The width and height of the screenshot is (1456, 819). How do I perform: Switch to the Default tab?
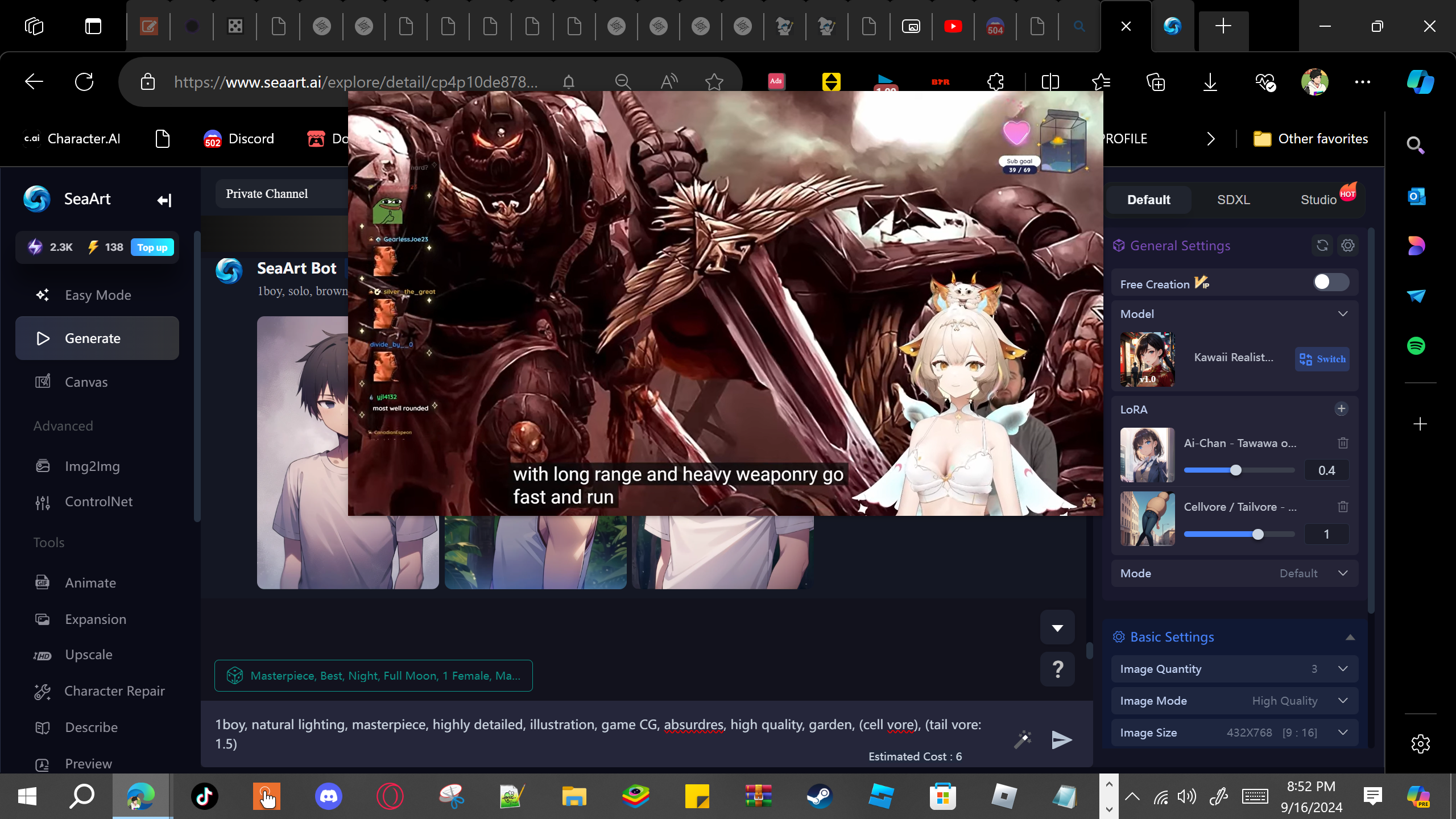click(x=1148, y=200)
